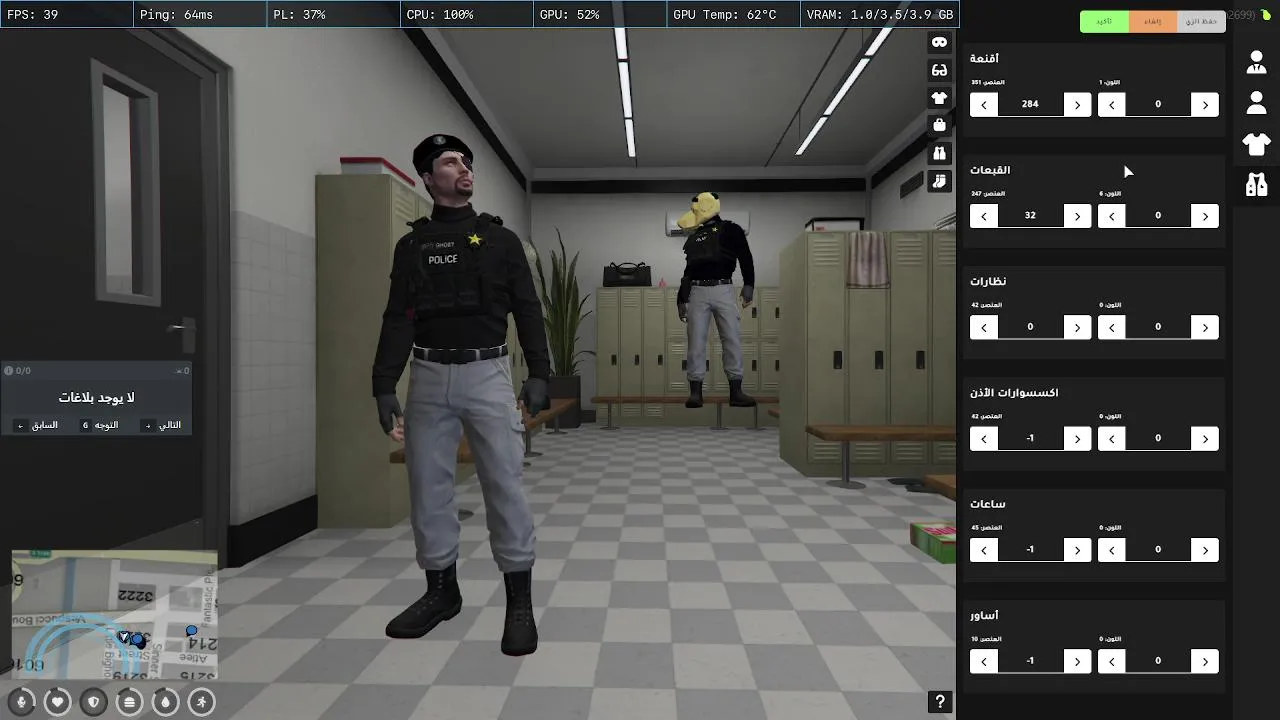Click the القبعات item value field 32
This screenshot has width=1280, height=720.
click(x=1030, y=215)
